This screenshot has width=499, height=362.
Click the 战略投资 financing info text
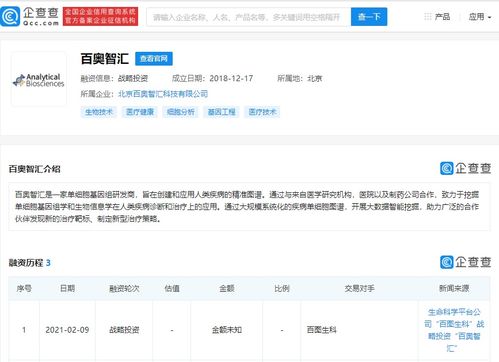coord(133,79)
